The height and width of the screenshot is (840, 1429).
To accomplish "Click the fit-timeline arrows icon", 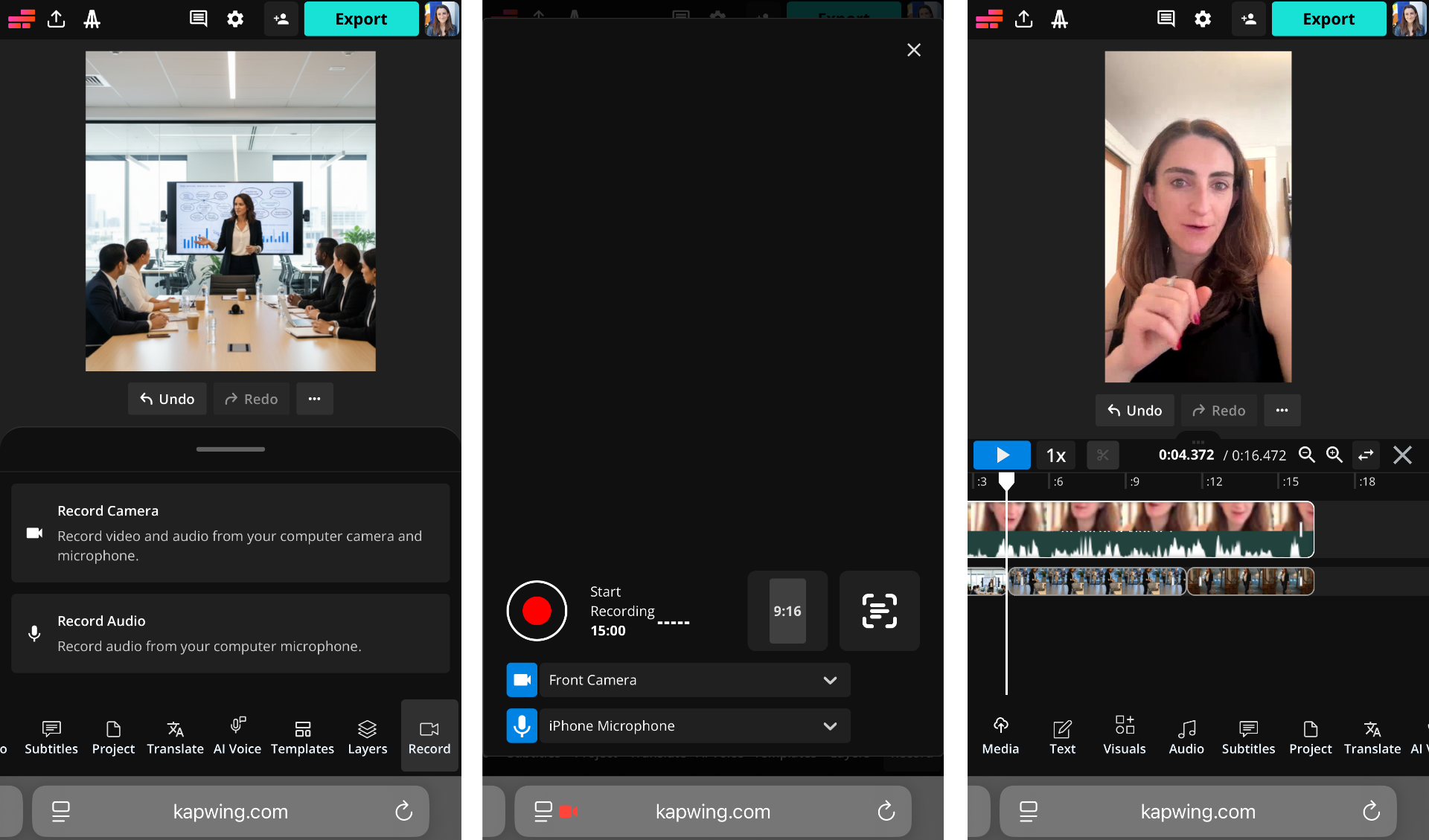I will click(x=1366, y=455).
